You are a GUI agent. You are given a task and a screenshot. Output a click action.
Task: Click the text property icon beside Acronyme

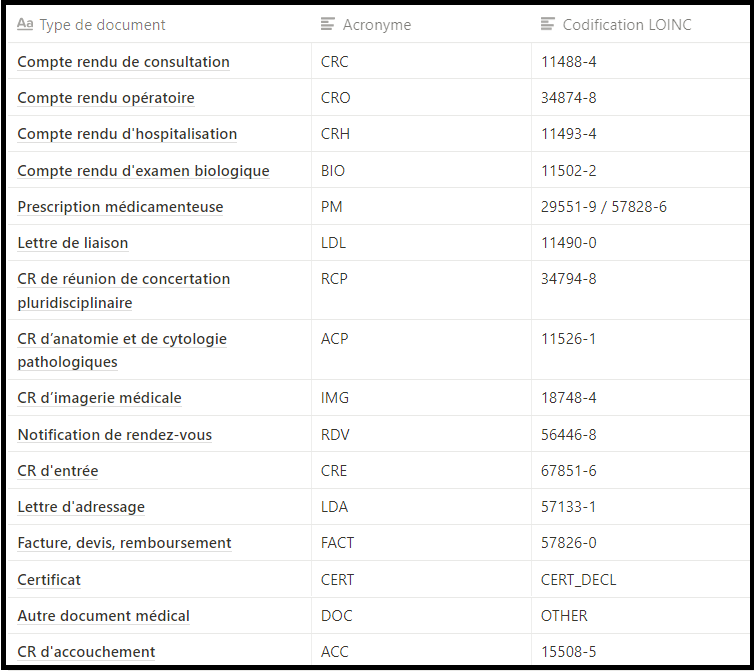[x=327, y=24]
